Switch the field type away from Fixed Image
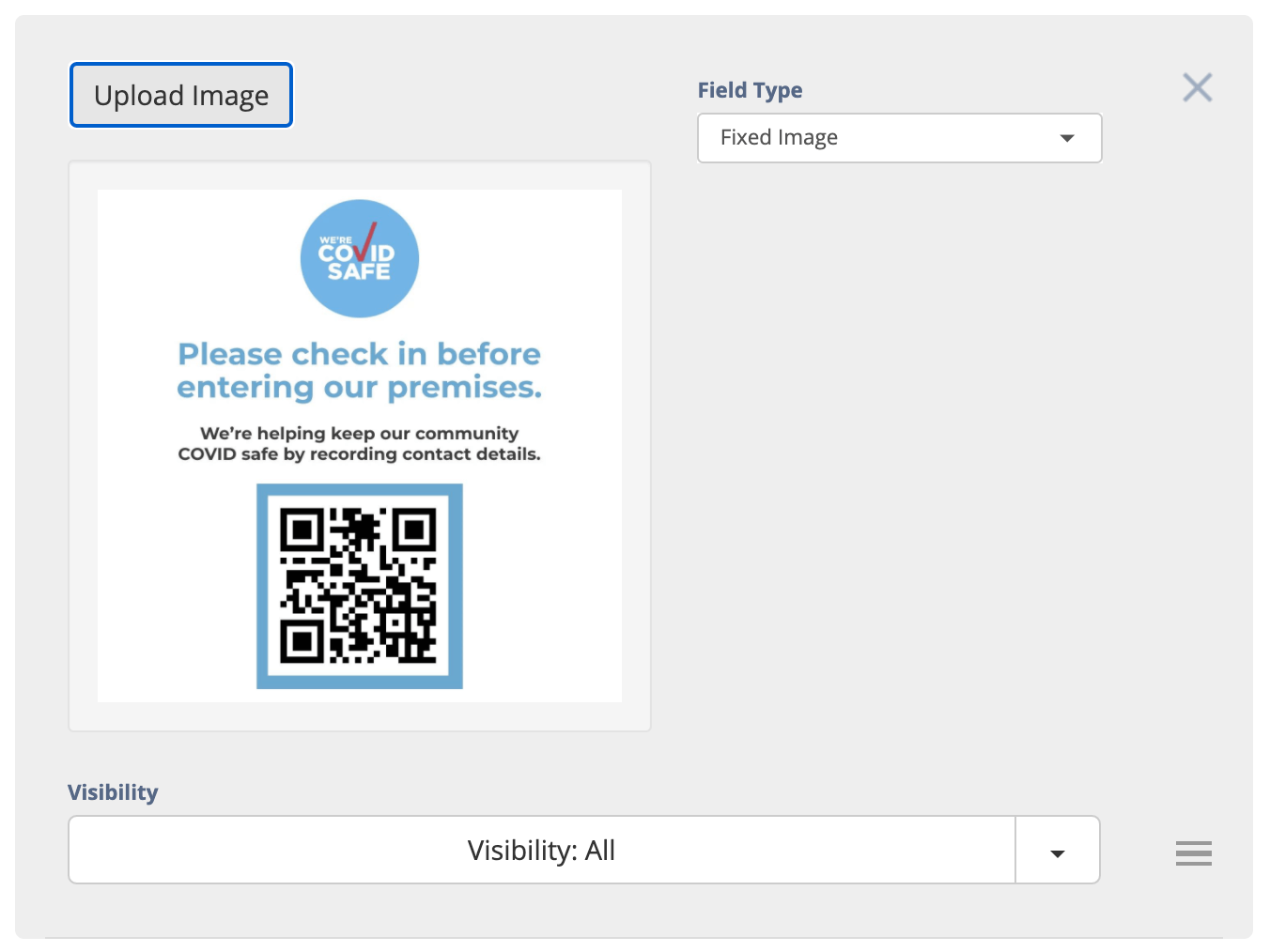 tap(899, 137)
